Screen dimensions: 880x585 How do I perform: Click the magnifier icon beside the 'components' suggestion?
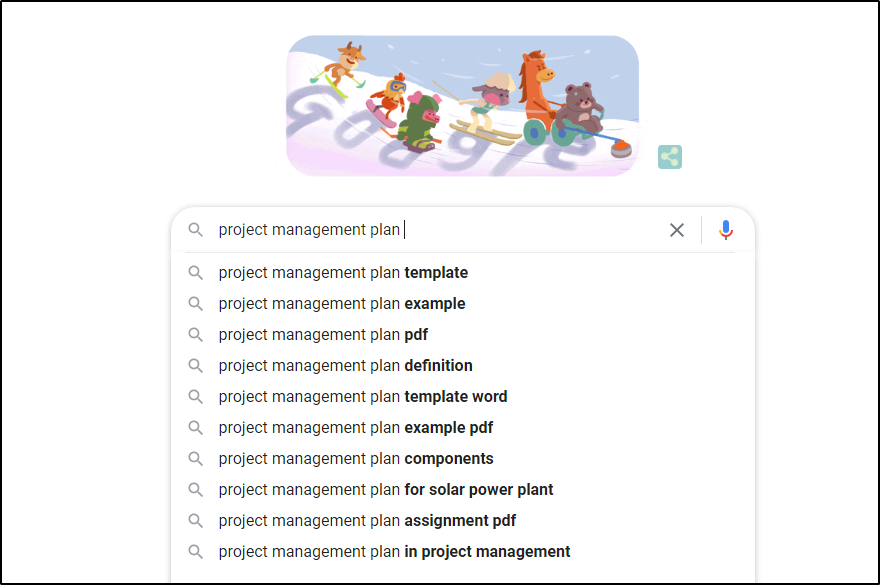click(x=196, y=459)
